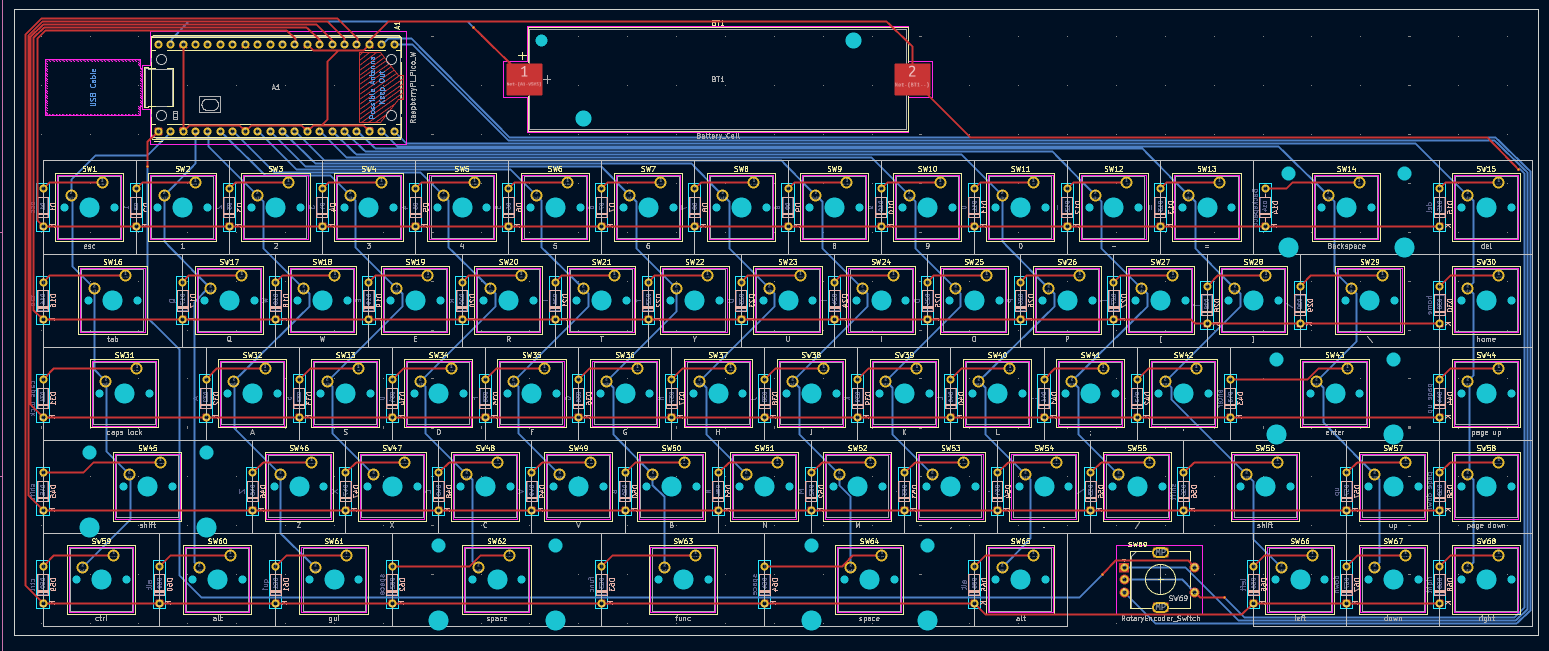Click the diode near the home key SW30
The image size is (1549, 651).
[1440, 303]
